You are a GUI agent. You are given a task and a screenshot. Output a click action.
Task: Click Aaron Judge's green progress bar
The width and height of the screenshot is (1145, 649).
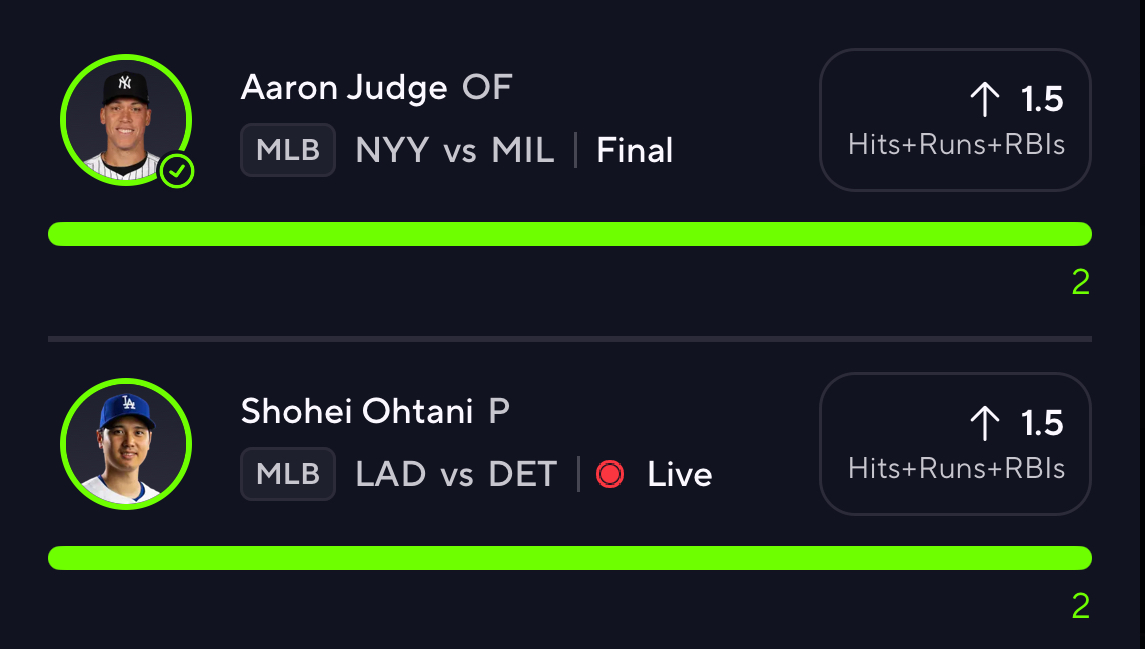[570, 234]
